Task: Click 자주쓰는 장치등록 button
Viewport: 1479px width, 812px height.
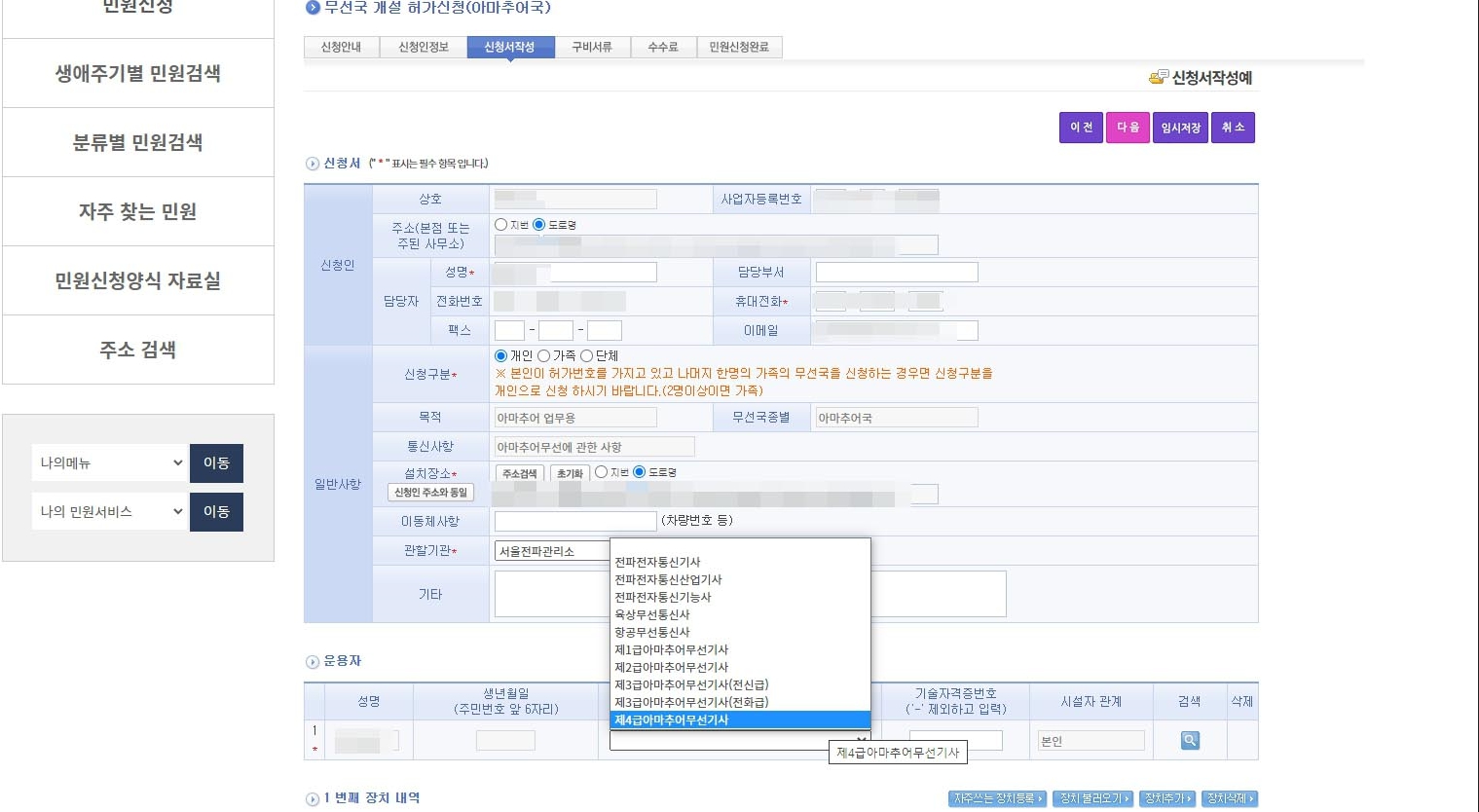Action: click(x=997, y=798)
